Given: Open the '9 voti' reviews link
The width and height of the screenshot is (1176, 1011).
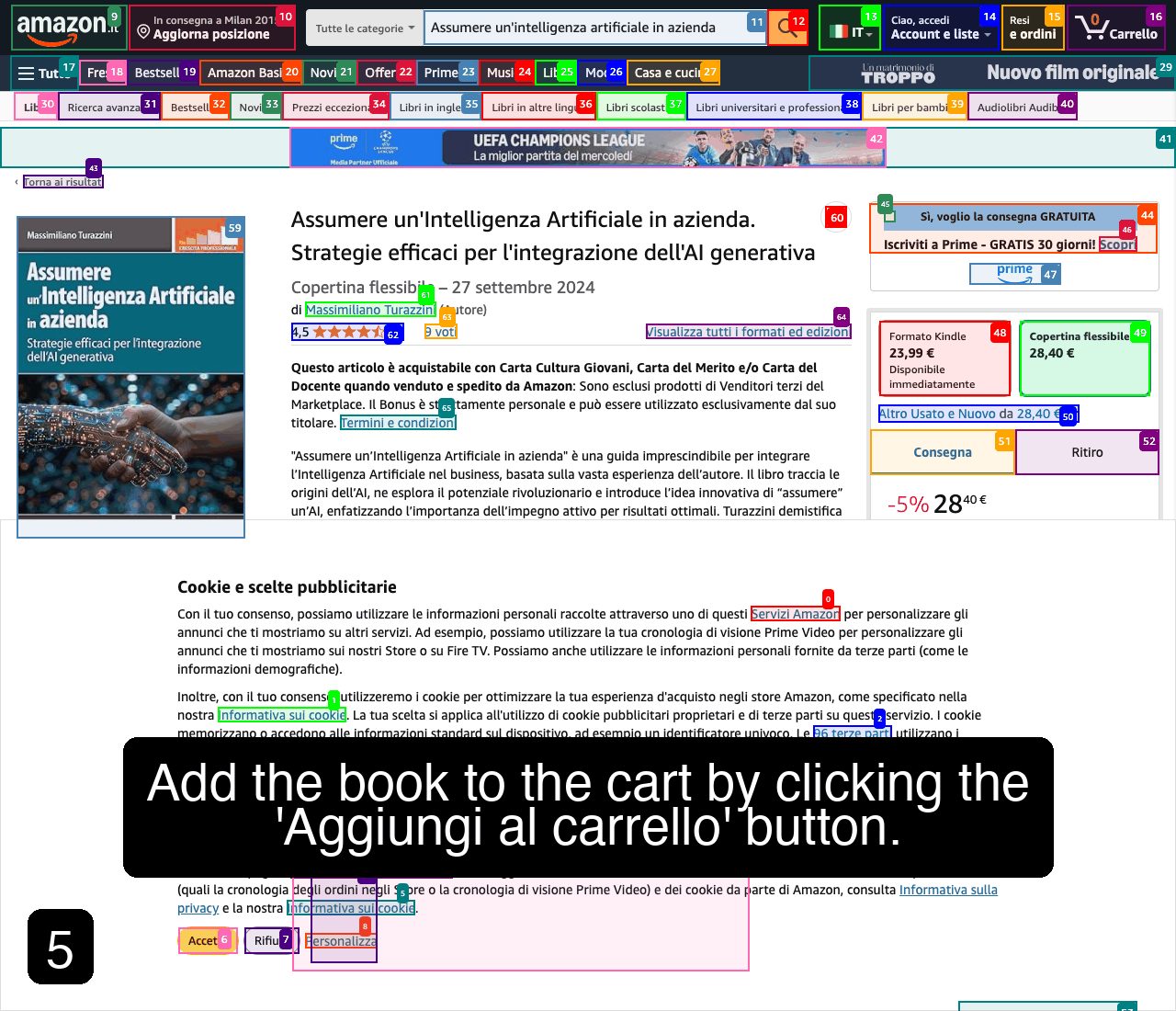Looking at the screenshot, I should [x=440, y=332].
